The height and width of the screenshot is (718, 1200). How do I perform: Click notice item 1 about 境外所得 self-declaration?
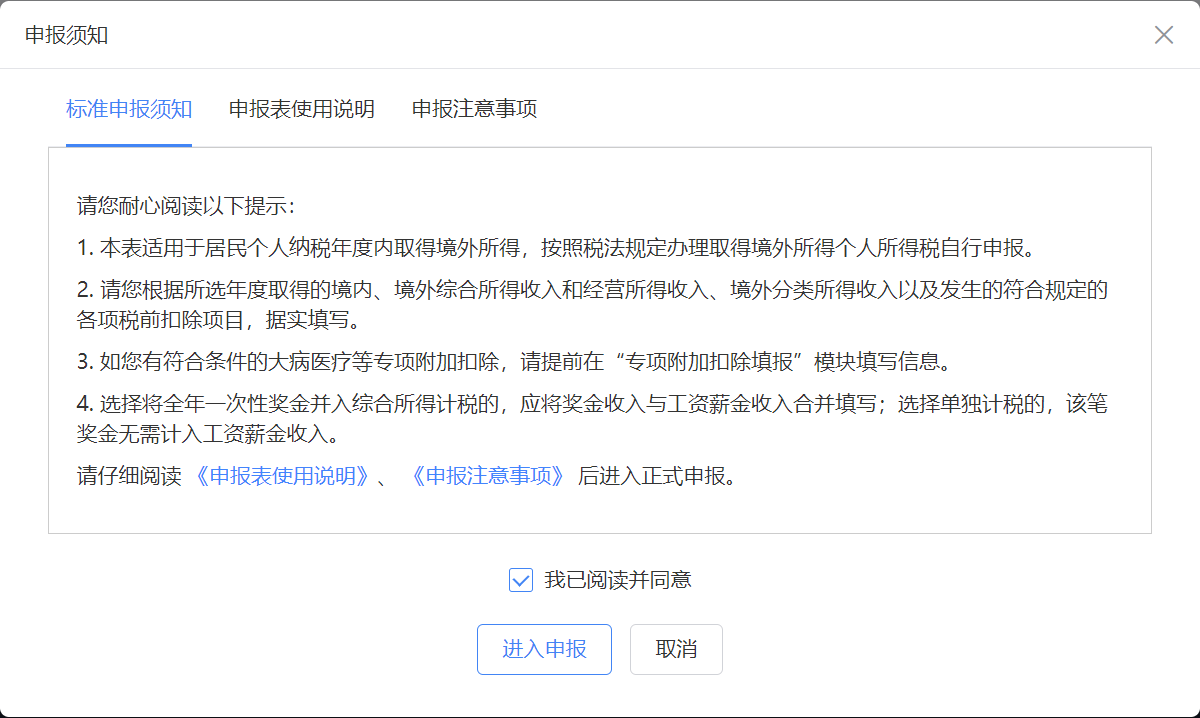click(x=555, y=248)
